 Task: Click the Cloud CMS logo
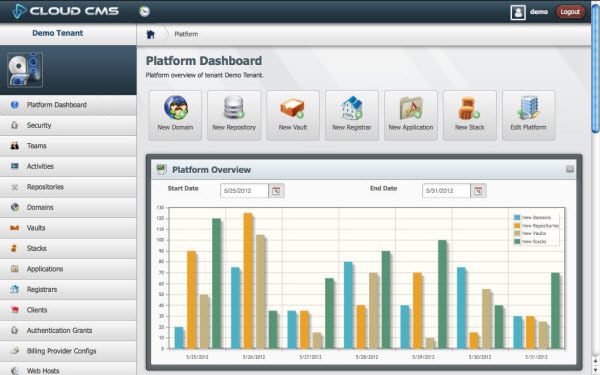click(x=65, y=11)
